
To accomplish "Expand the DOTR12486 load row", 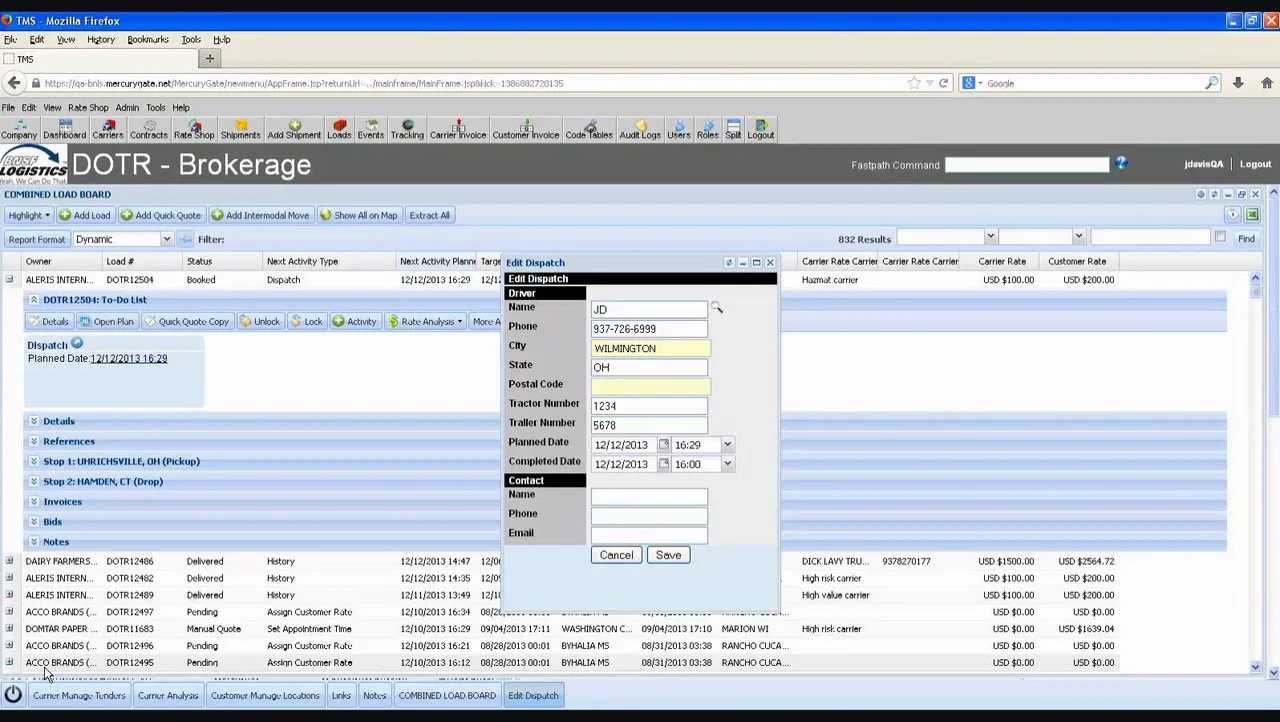I will 9,561.
